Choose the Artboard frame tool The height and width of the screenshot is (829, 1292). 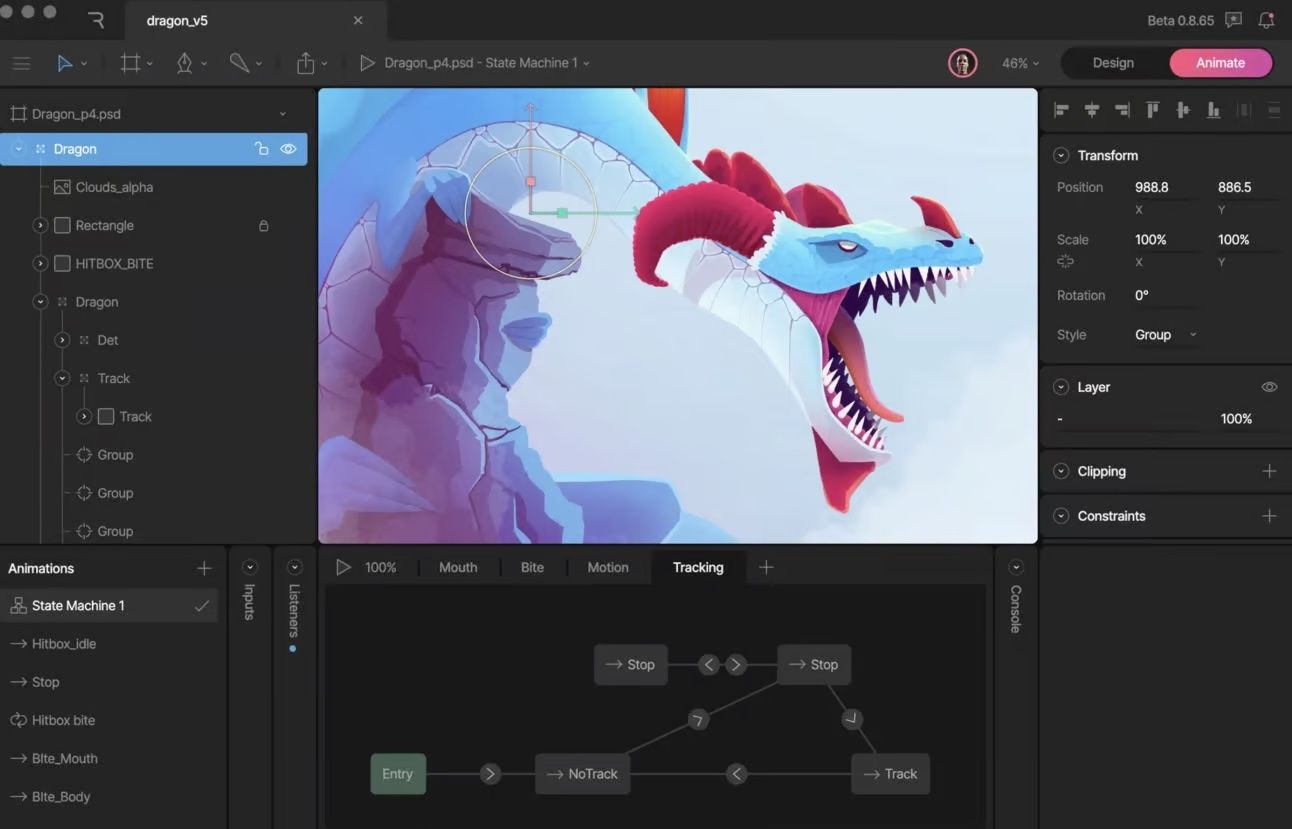tap(130, 63)
